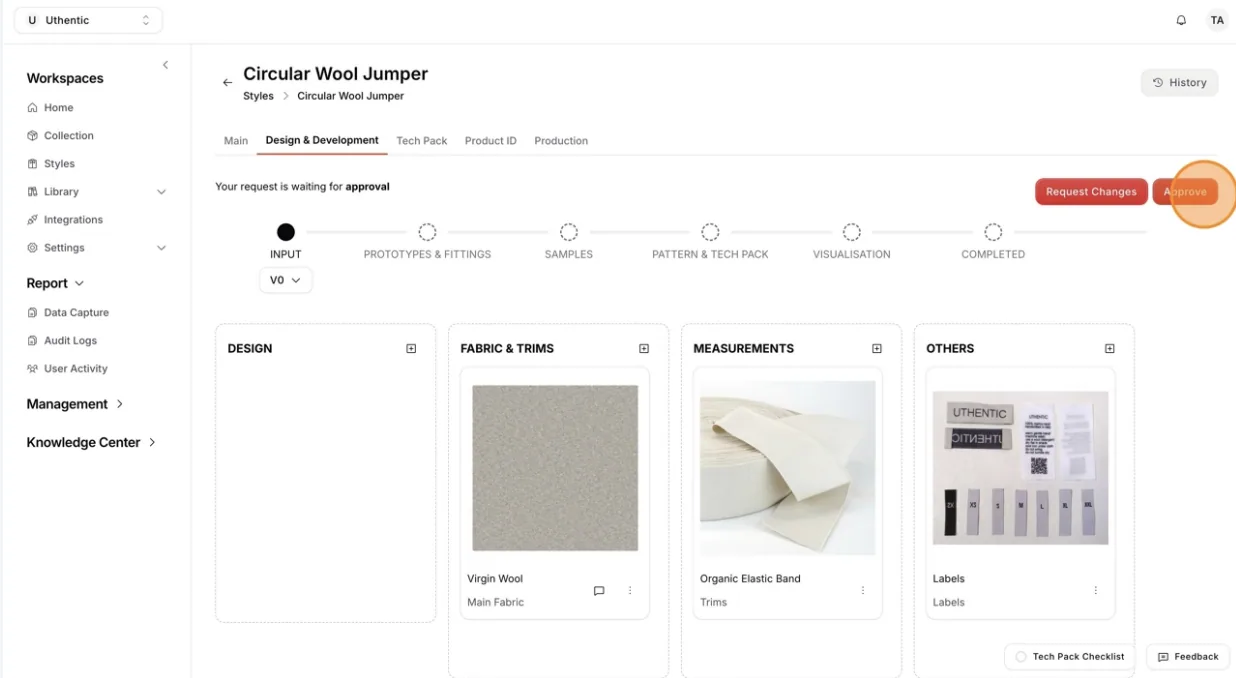Open the Labels image thumbnail

[x=1021, y=468]
